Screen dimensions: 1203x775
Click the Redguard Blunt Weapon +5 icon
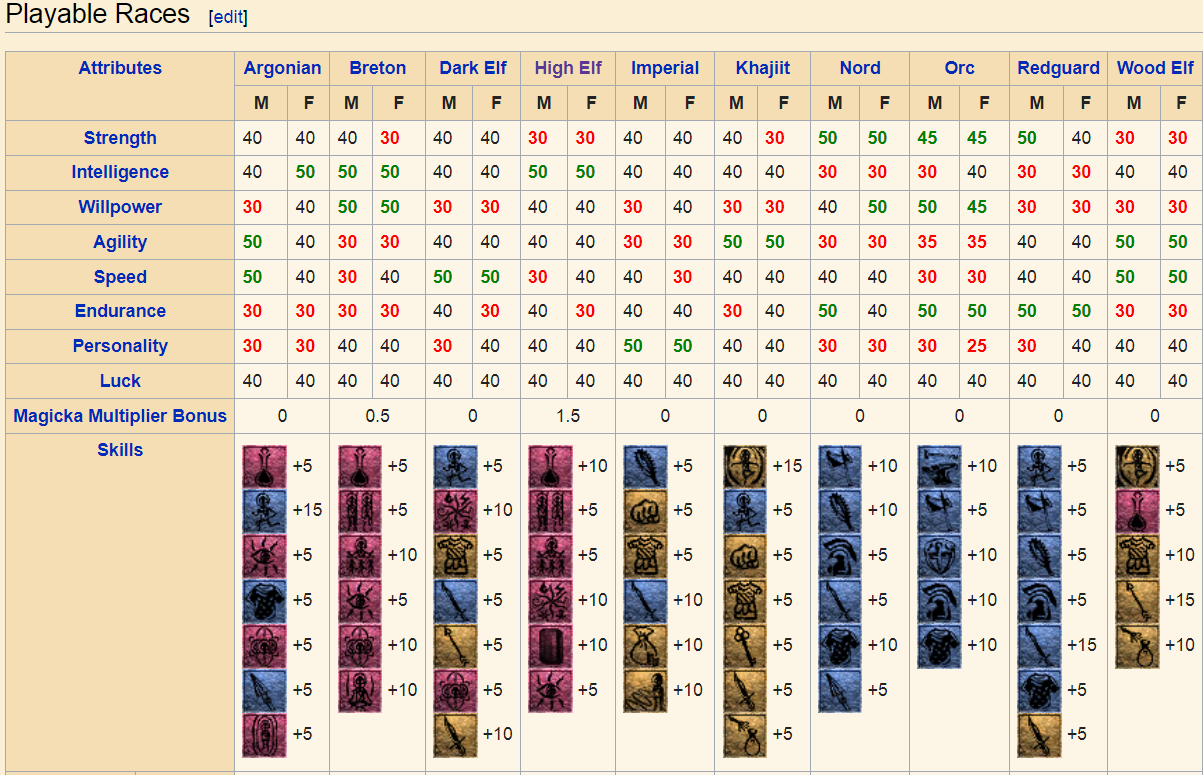pyautogui.click(x=1040, y=556)
